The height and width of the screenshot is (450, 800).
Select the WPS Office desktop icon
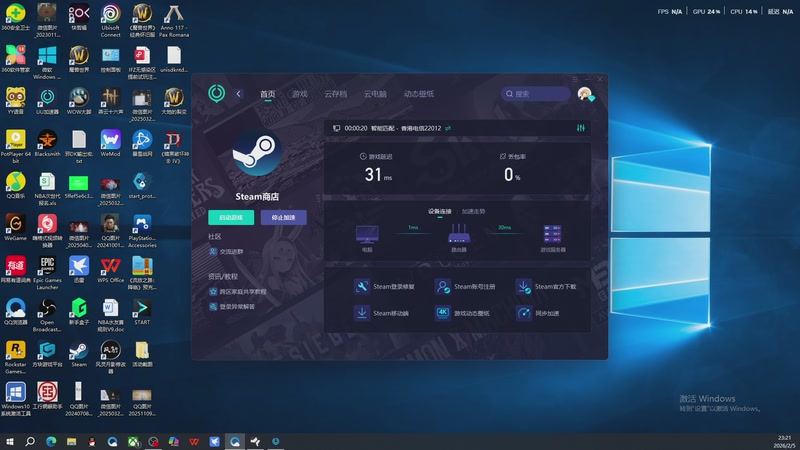click(x=111, y=270)
